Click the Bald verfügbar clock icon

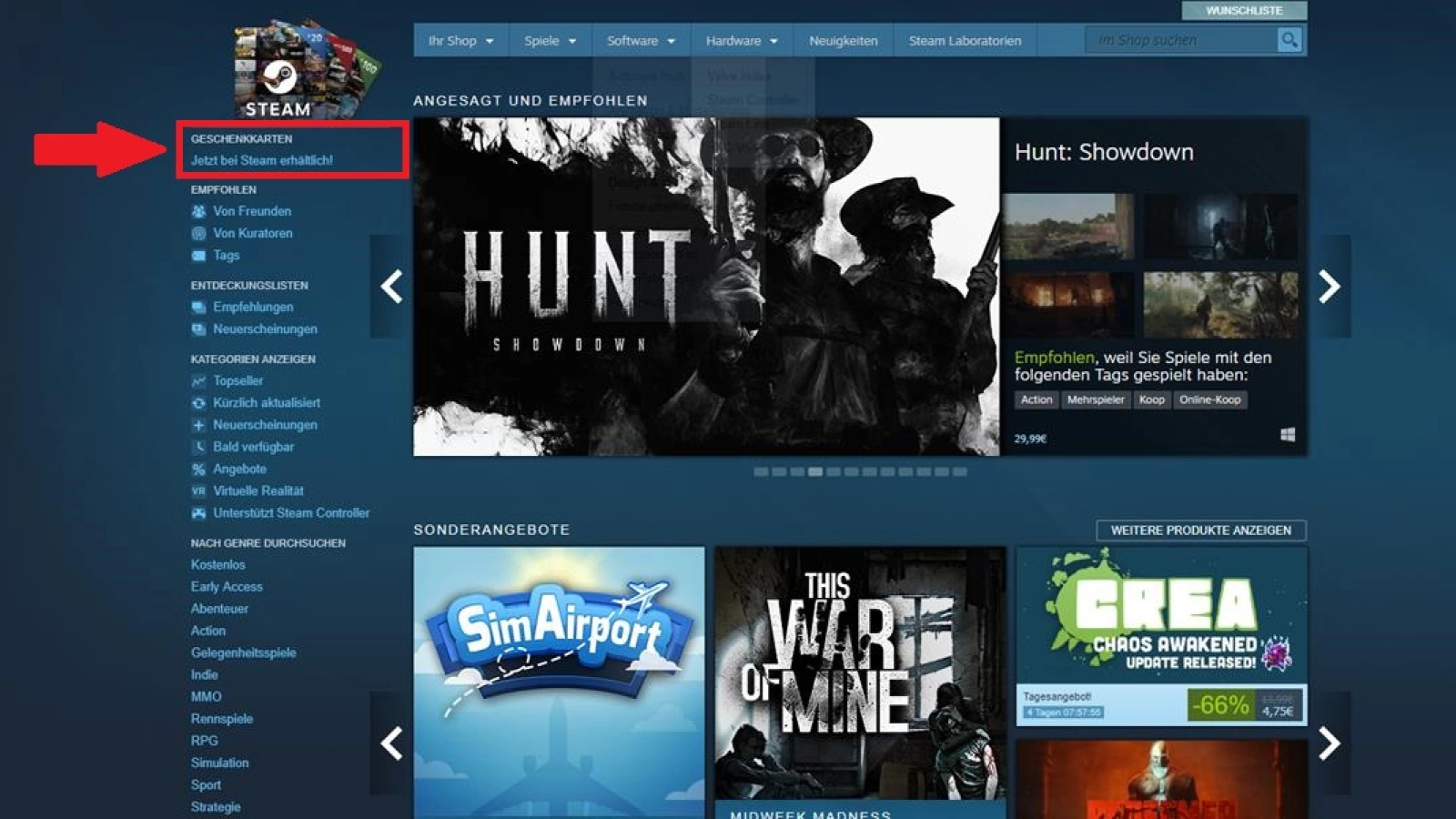tap(198, 447)
